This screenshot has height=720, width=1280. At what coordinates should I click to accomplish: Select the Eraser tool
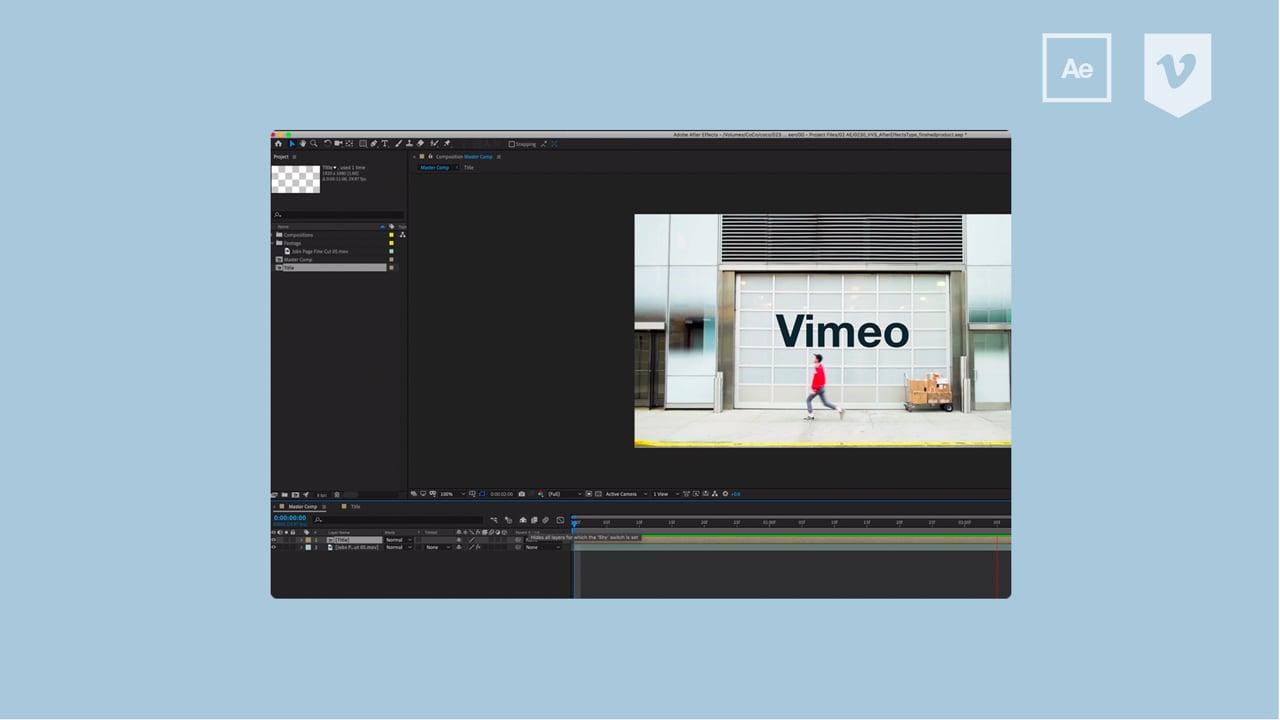click(420, 144)
